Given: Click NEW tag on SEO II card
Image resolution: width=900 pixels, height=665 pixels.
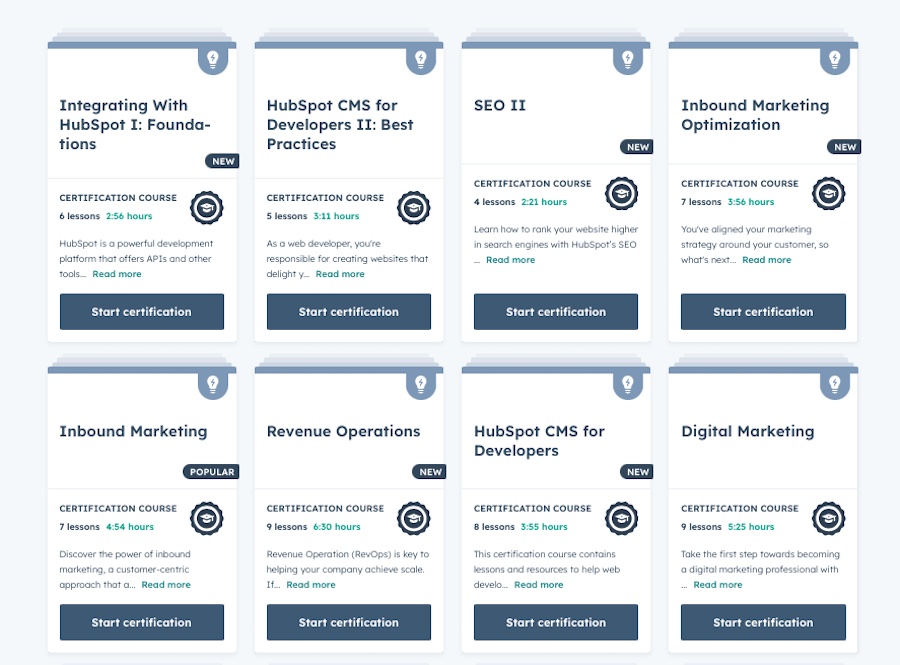Looking at the screenshot, I should [x=637, y=147].
